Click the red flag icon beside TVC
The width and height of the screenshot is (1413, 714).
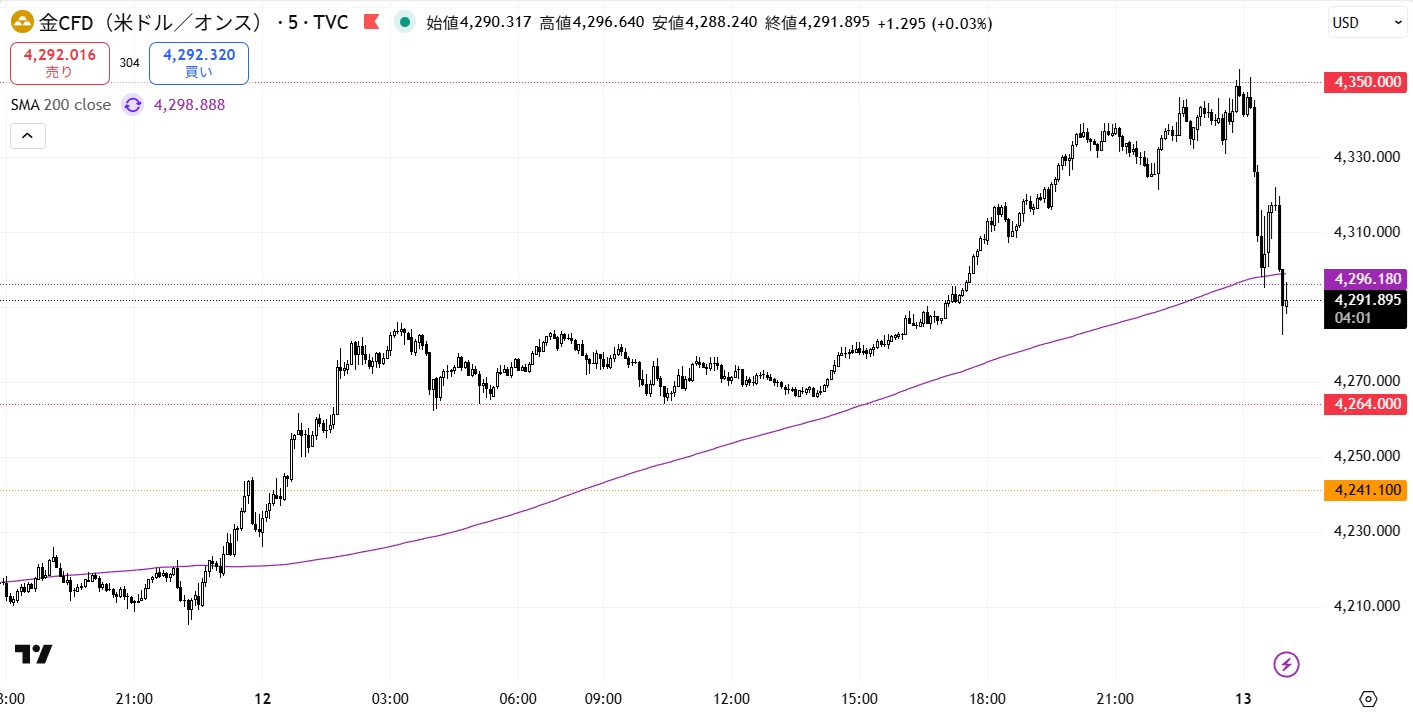pyautogui.click(x=371, y=22)
